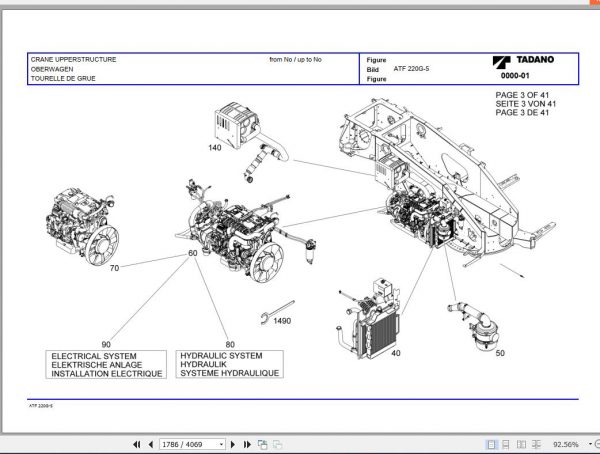The width and height of the screenshot is (600, 454).
Task: Click the 92.56% zoom value
Action: (x=566, y=444)
